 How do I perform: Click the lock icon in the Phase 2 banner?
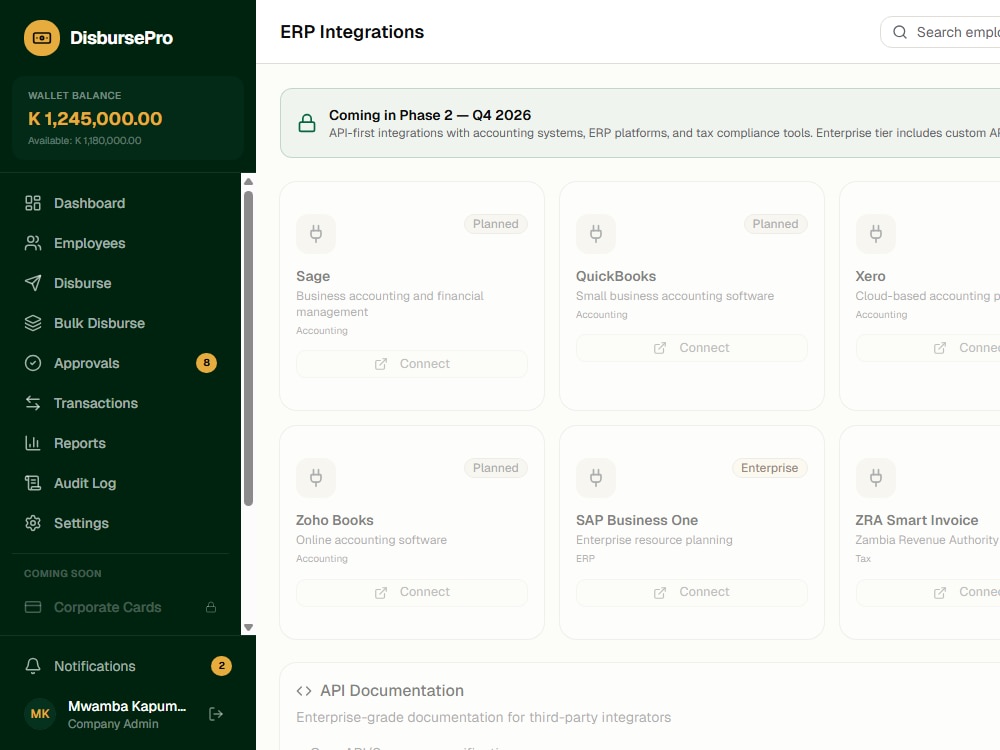click(307, 123)
